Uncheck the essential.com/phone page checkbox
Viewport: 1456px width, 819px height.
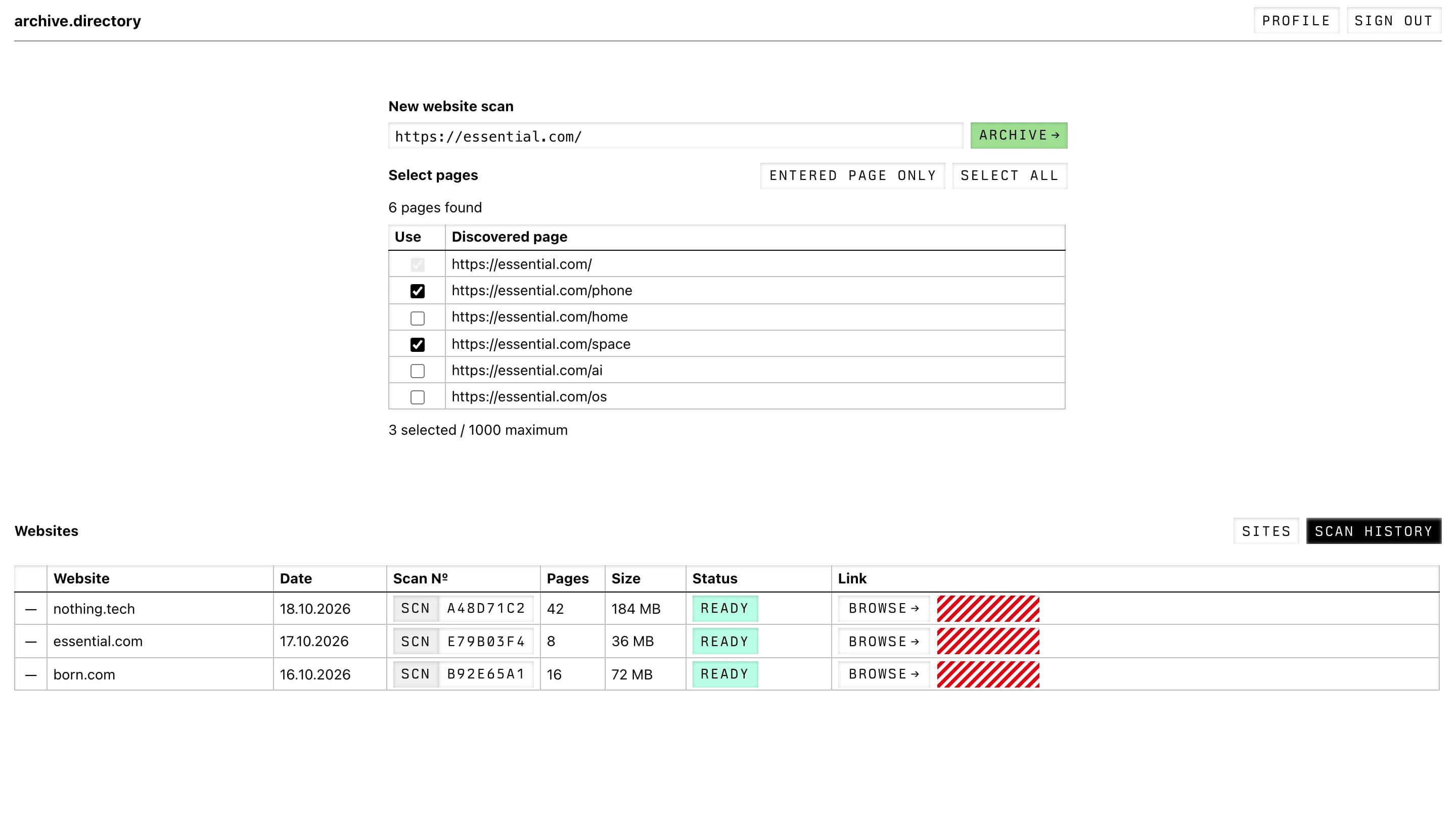[417, 291]
